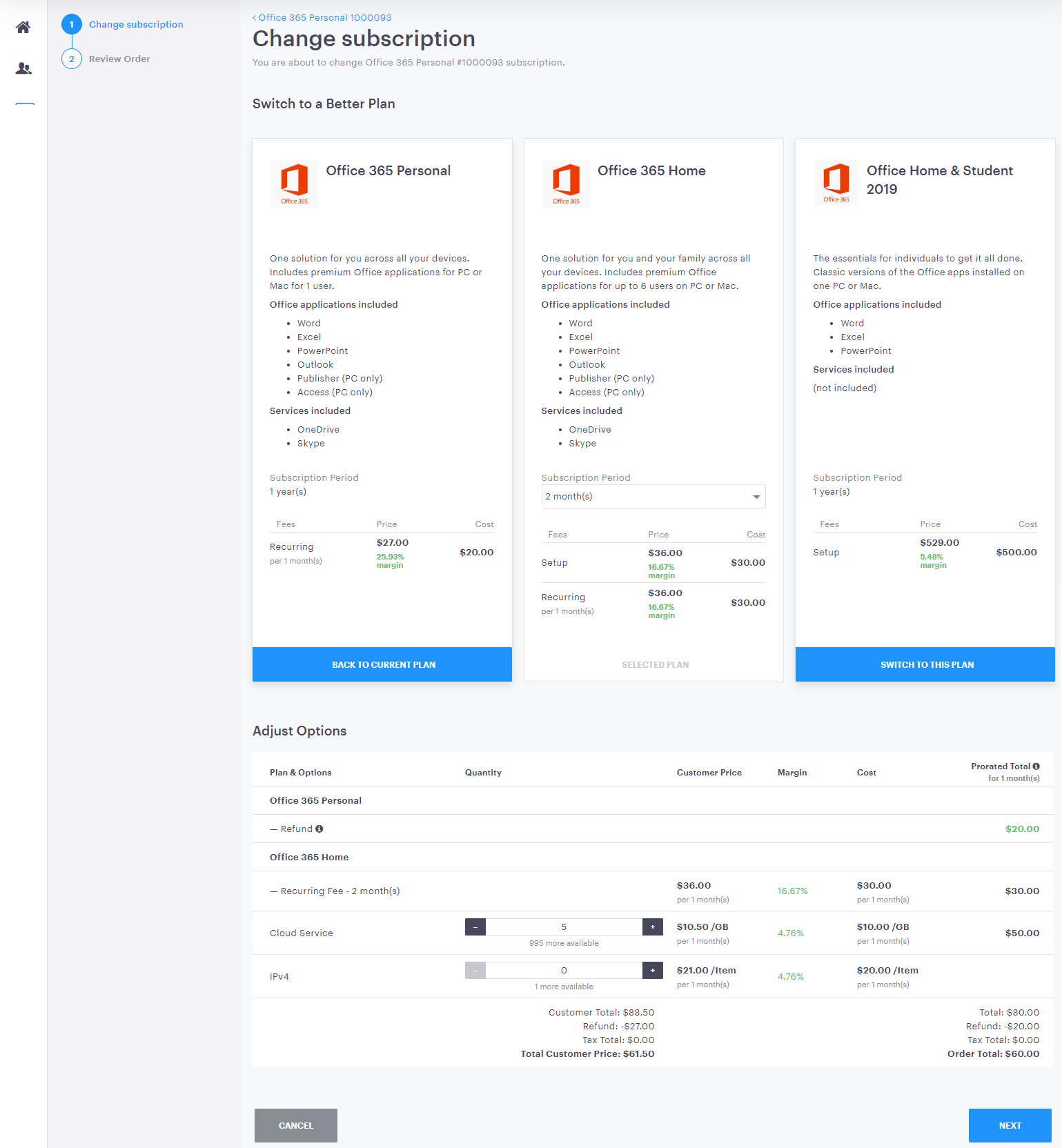Click the disabled Selected Plan button

click(654, 664)
